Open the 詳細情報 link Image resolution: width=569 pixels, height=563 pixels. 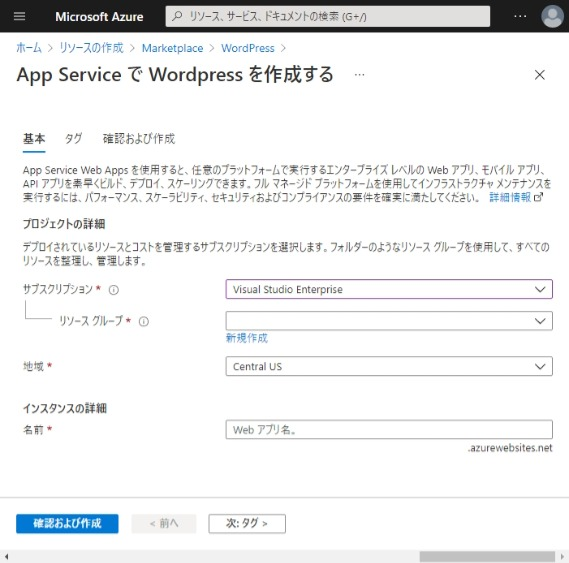click(x=510, y=197)
